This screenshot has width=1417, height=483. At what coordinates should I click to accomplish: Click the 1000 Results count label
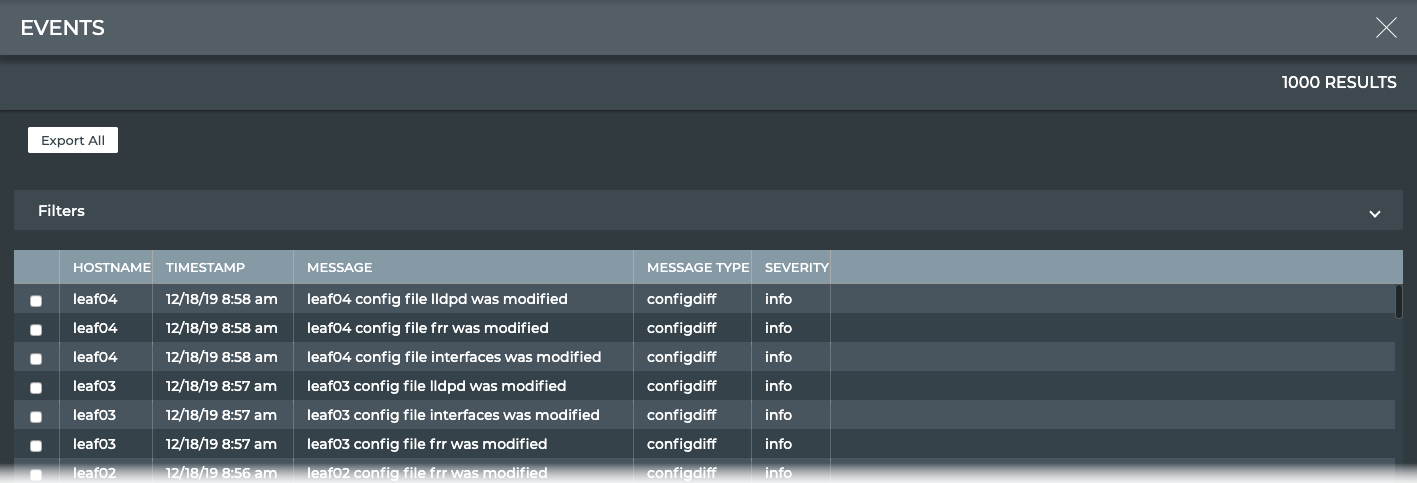coord(1339,82)
